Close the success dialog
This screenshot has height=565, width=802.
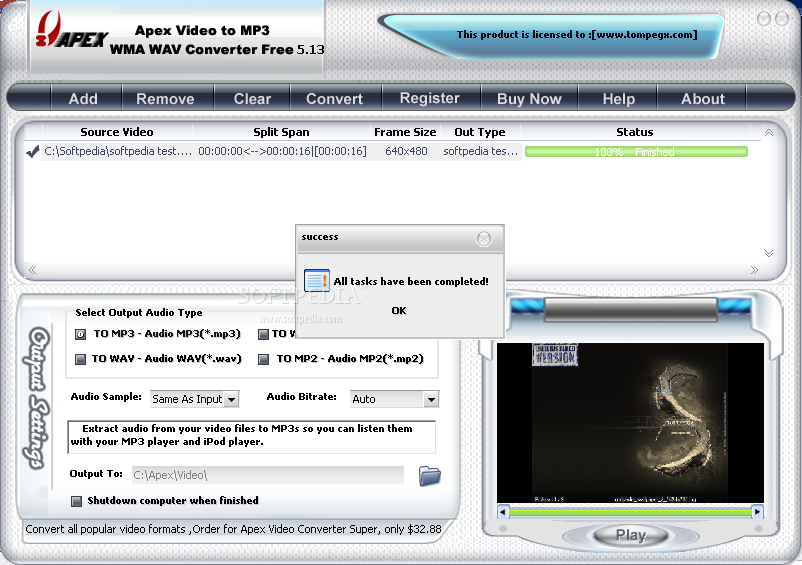[x=483, y=239]
